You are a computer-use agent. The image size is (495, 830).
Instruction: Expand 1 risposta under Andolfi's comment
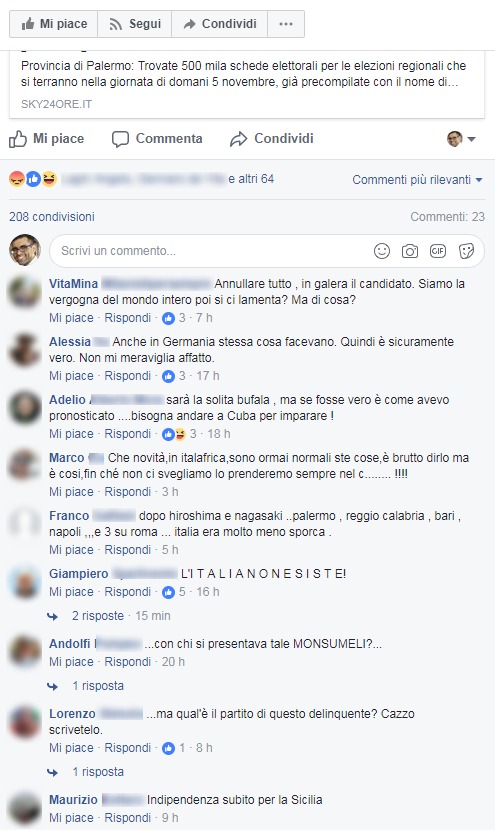tap(98, 686)
